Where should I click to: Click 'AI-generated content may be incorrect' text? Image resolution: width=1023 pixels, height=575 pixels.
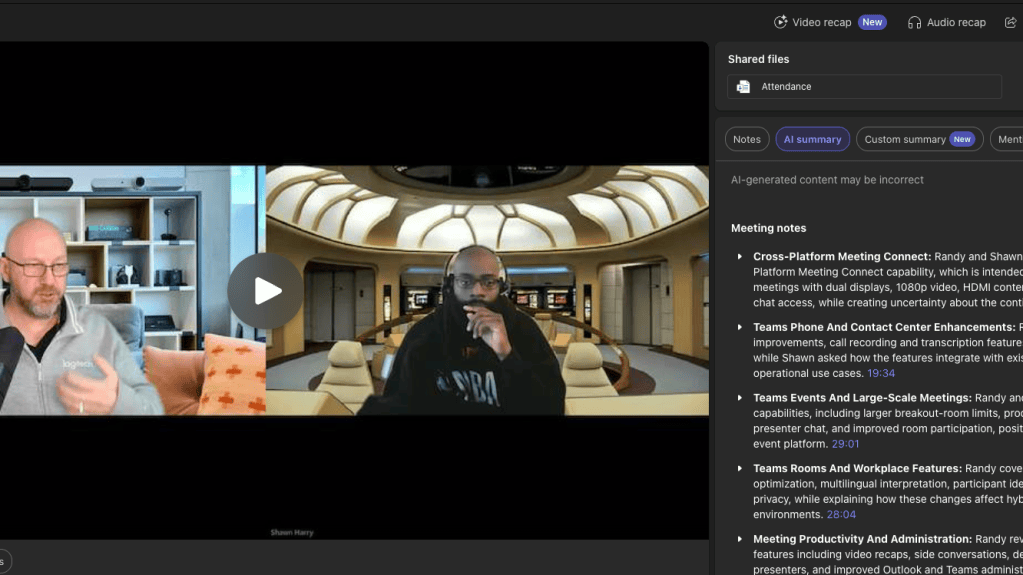click(x=827, y=179)
